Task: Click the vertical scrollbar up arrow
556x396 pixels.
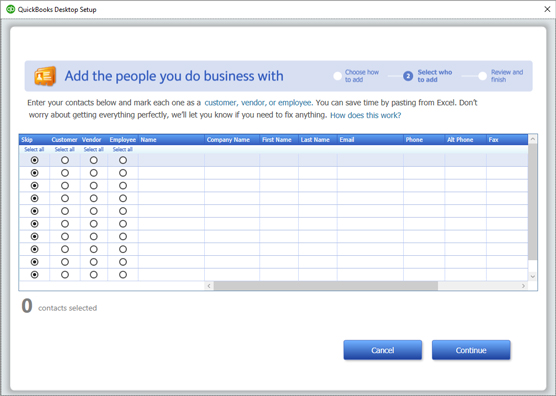Action: (x=533, y=140)
